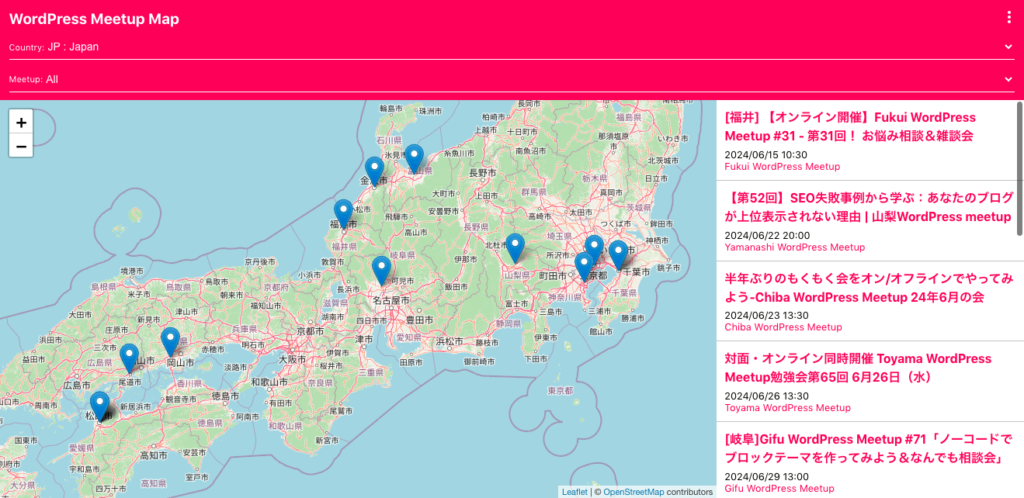
Task: Click the date 2024/06/29 13:00
Action: point(767,476)
